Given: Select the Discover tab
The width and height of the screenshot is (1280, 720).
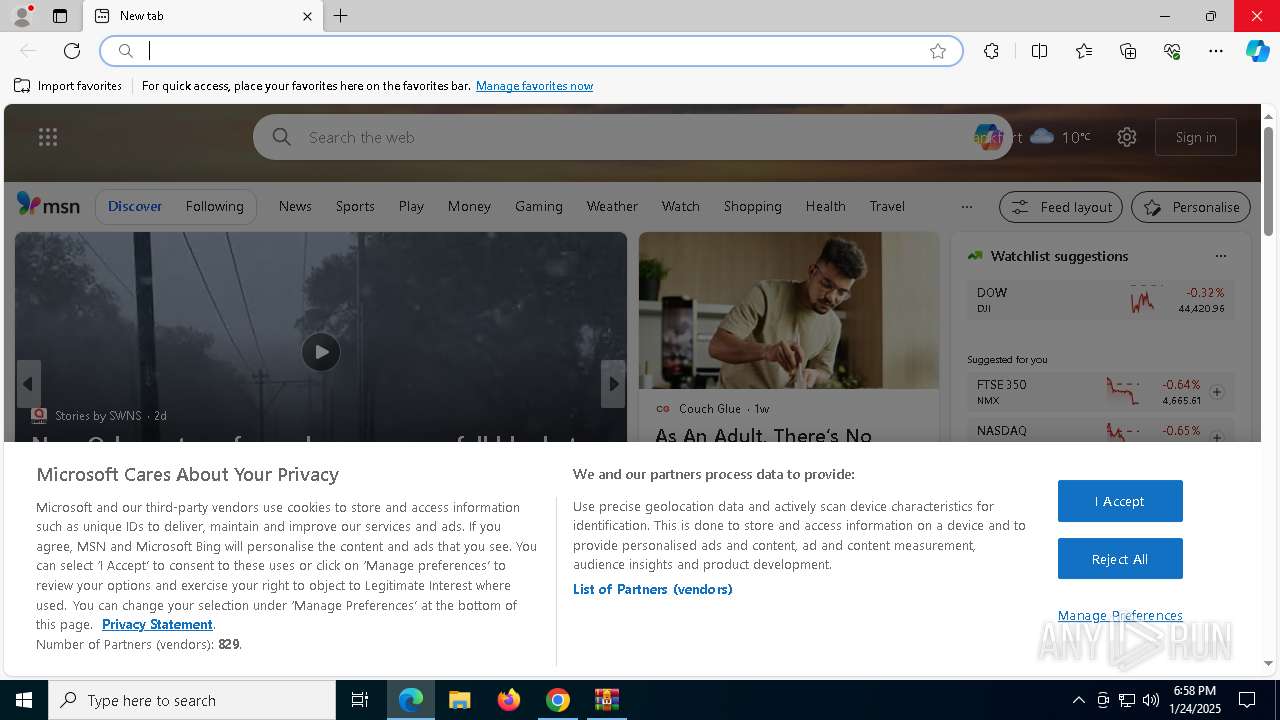Looking at the screenshot, I should (135, 206).
